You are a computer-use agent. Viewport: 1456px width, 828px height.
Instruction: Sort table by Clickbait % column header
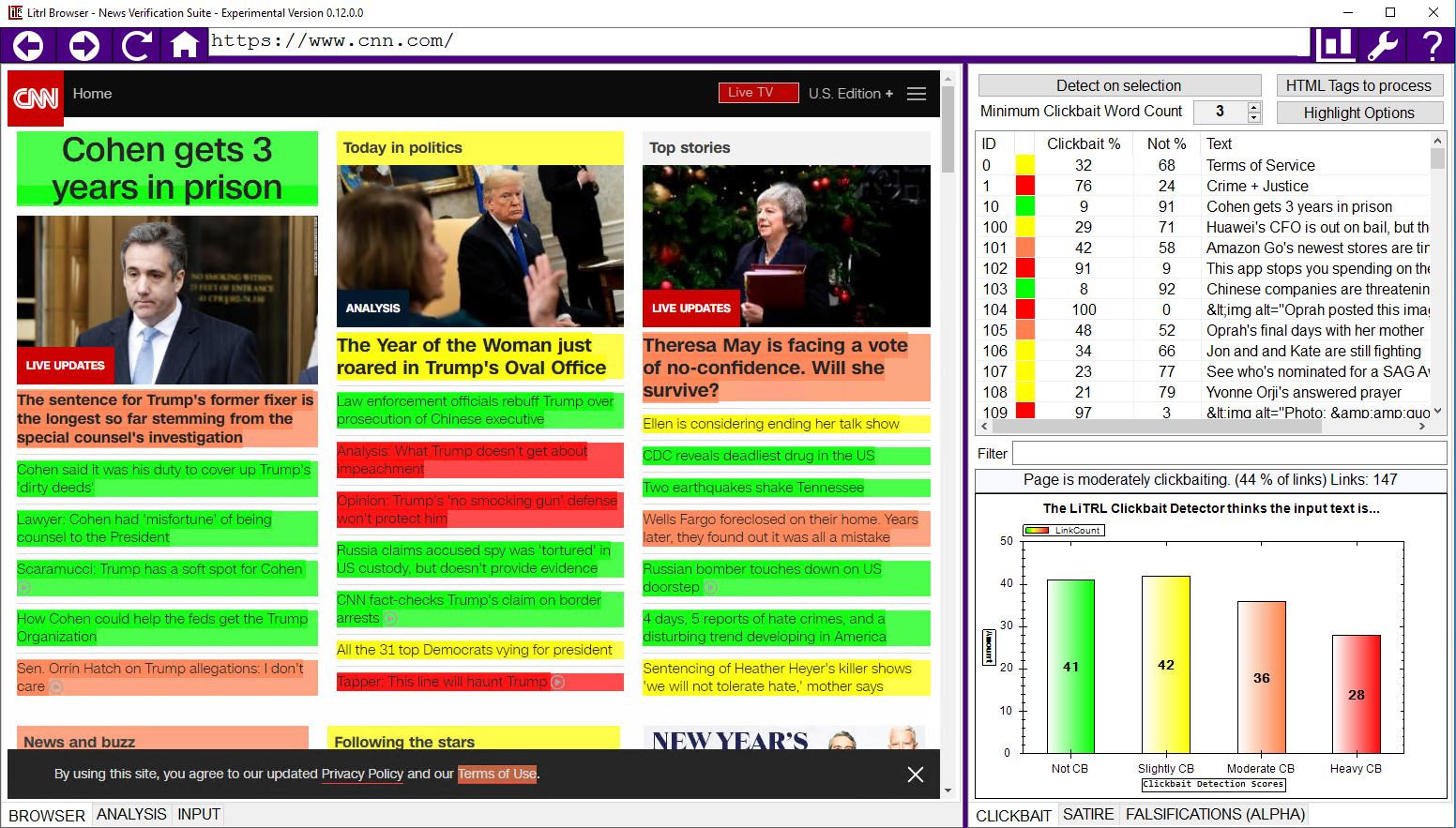pos(1084,143)
